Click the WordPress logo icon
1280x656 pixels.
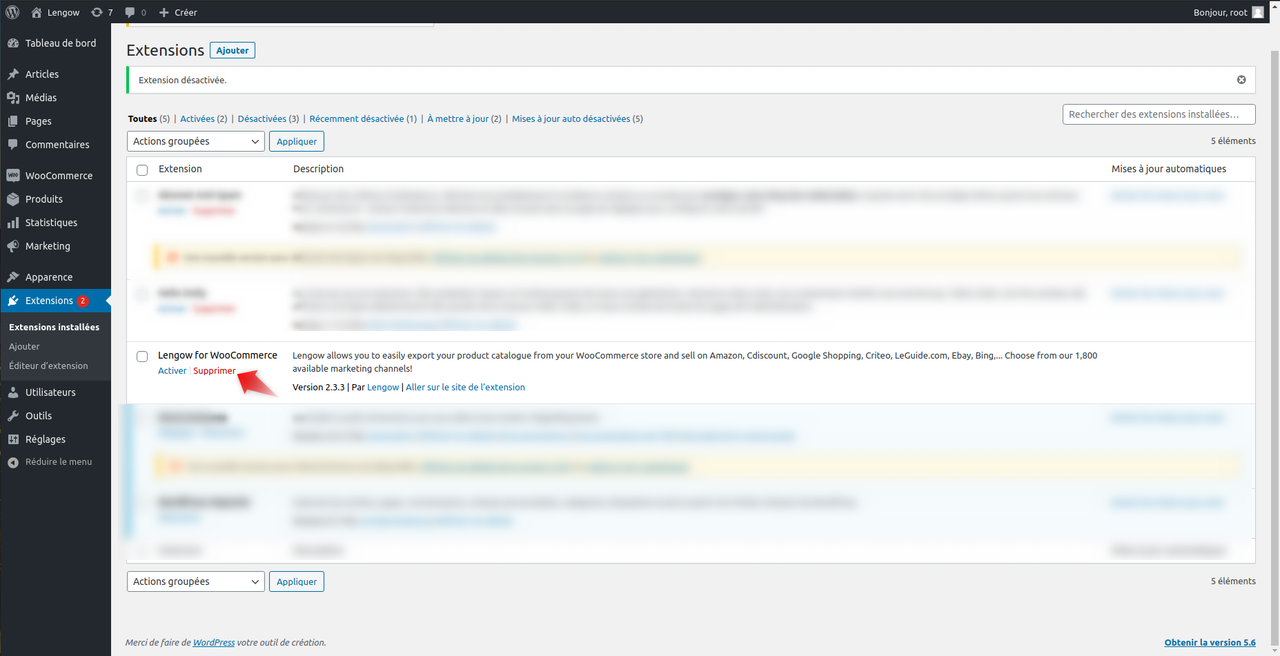click(x=13, y=12)
